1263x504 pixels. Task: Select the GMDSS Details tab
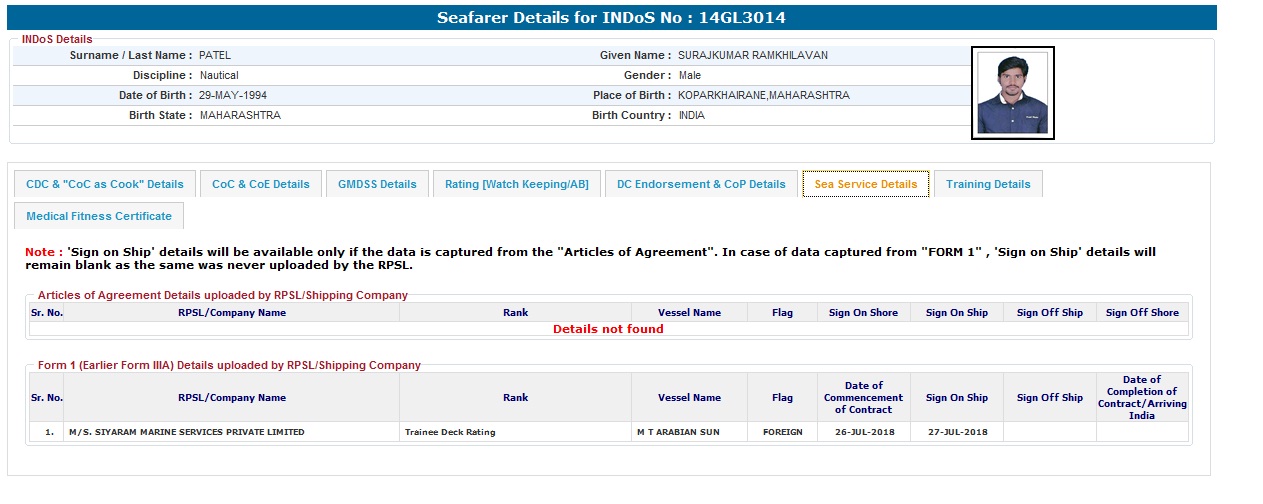(x=377, y=184)
